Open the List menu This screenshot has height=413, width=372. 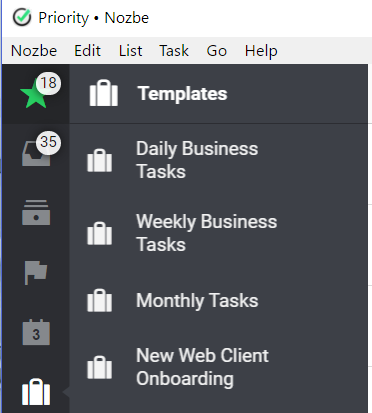click(130, 51)
